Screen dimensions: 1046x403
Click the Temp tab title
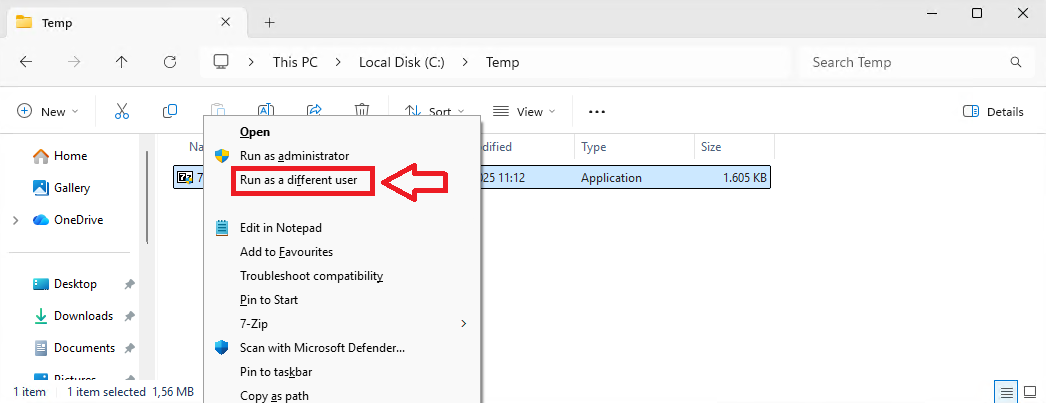click(57, 23)
